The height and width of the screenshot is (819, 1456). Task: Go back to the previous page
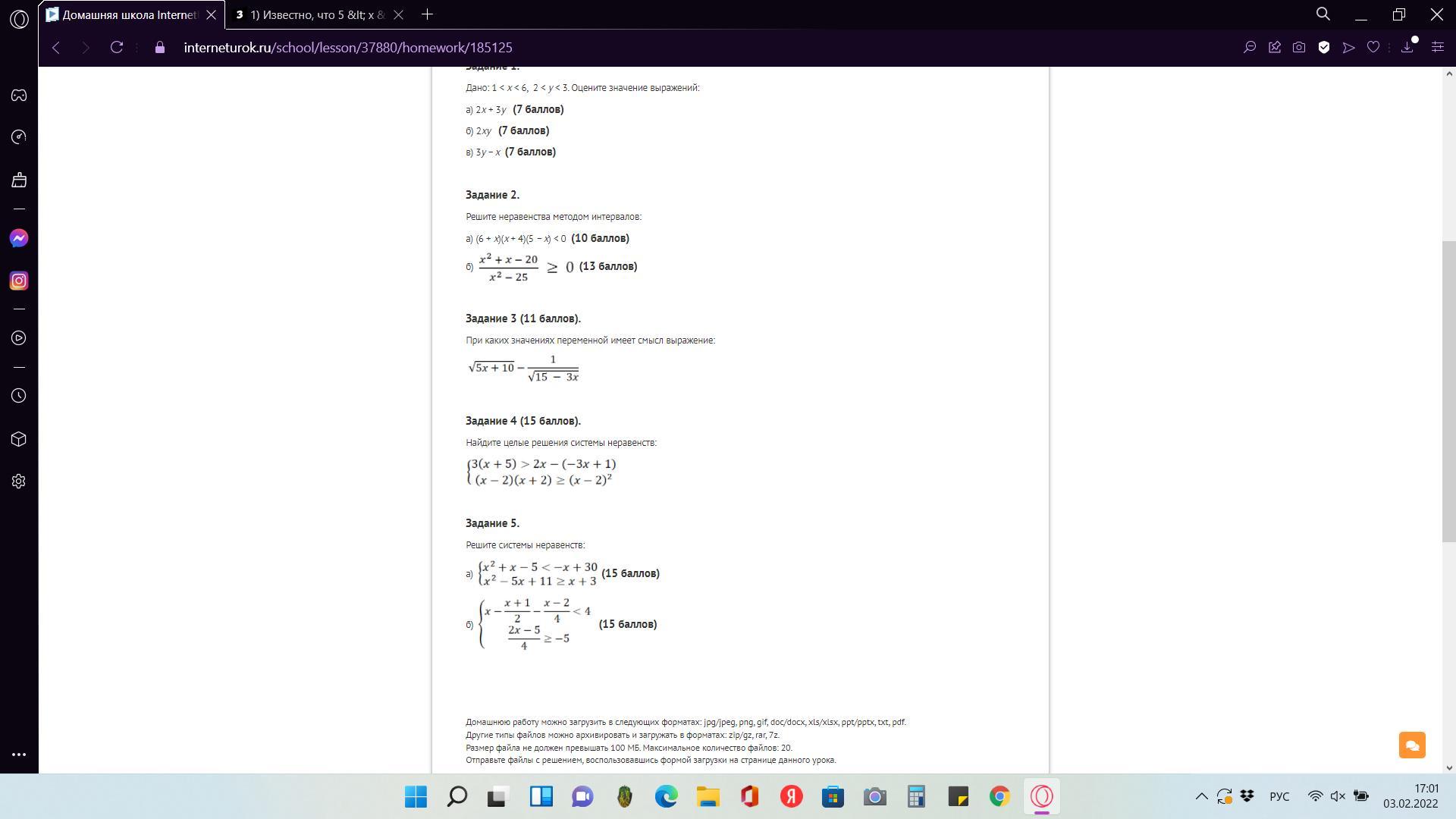pyautogui.click(x=56, y=47)
